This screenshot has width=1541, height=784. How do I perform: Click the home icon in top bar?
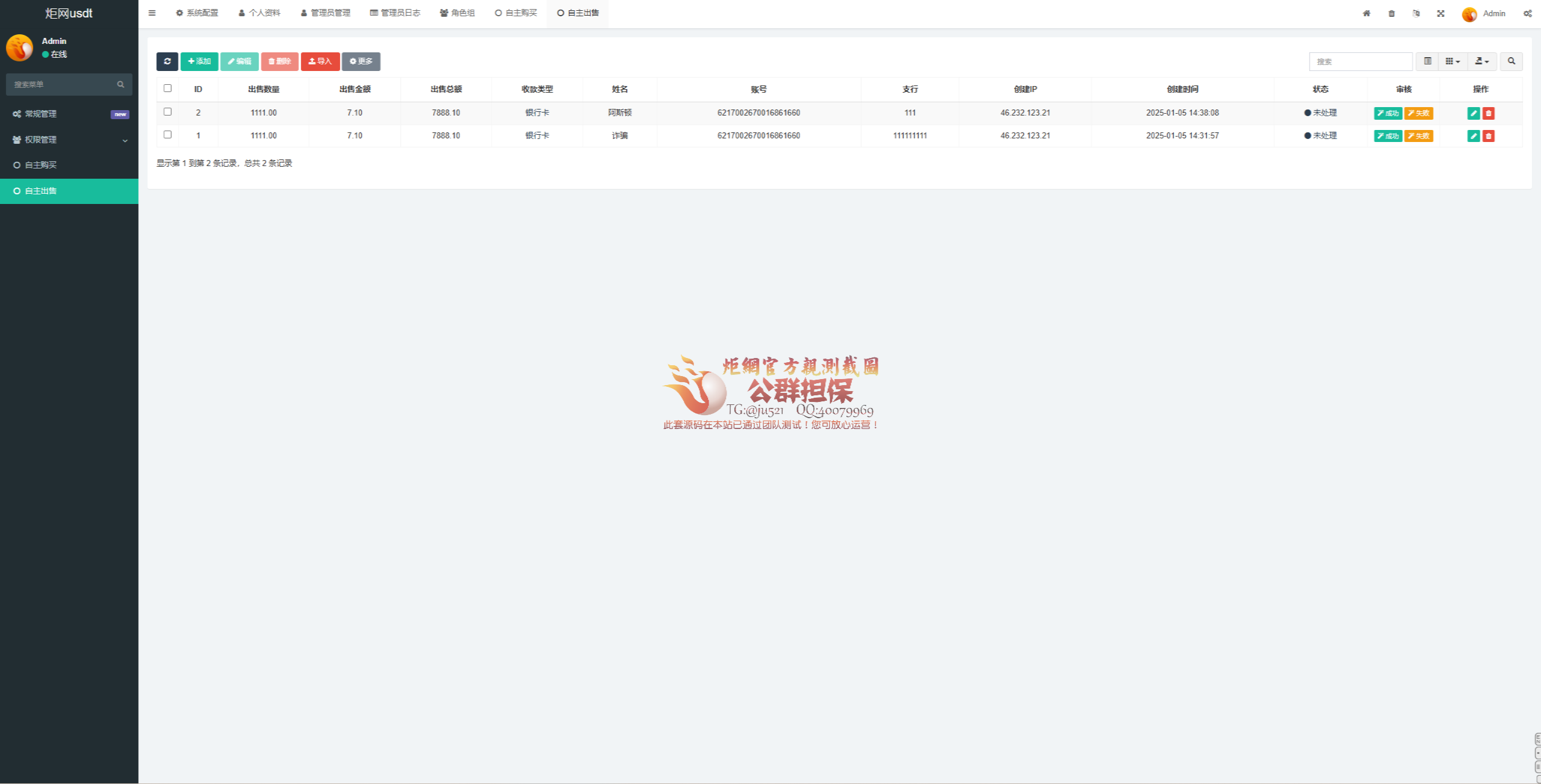1366,13
